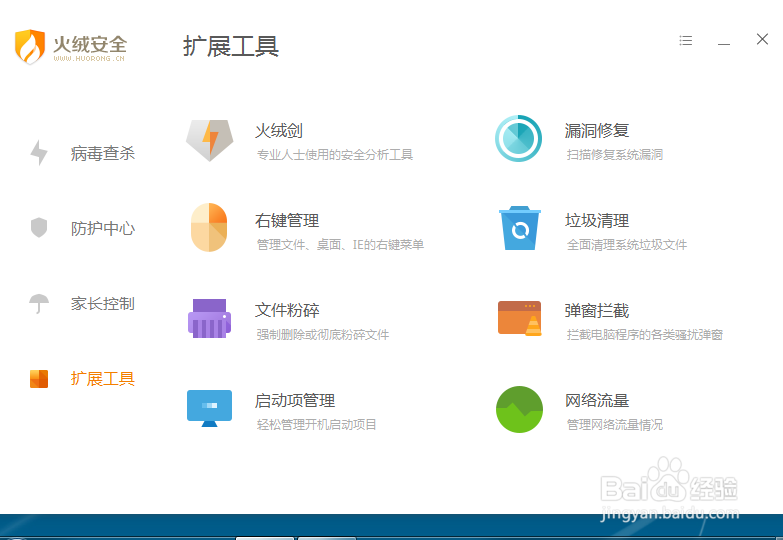Open the 火绒剑 security analysis tool icon
The width and height of the screenshot is (783, 540).
pos(210,140)
